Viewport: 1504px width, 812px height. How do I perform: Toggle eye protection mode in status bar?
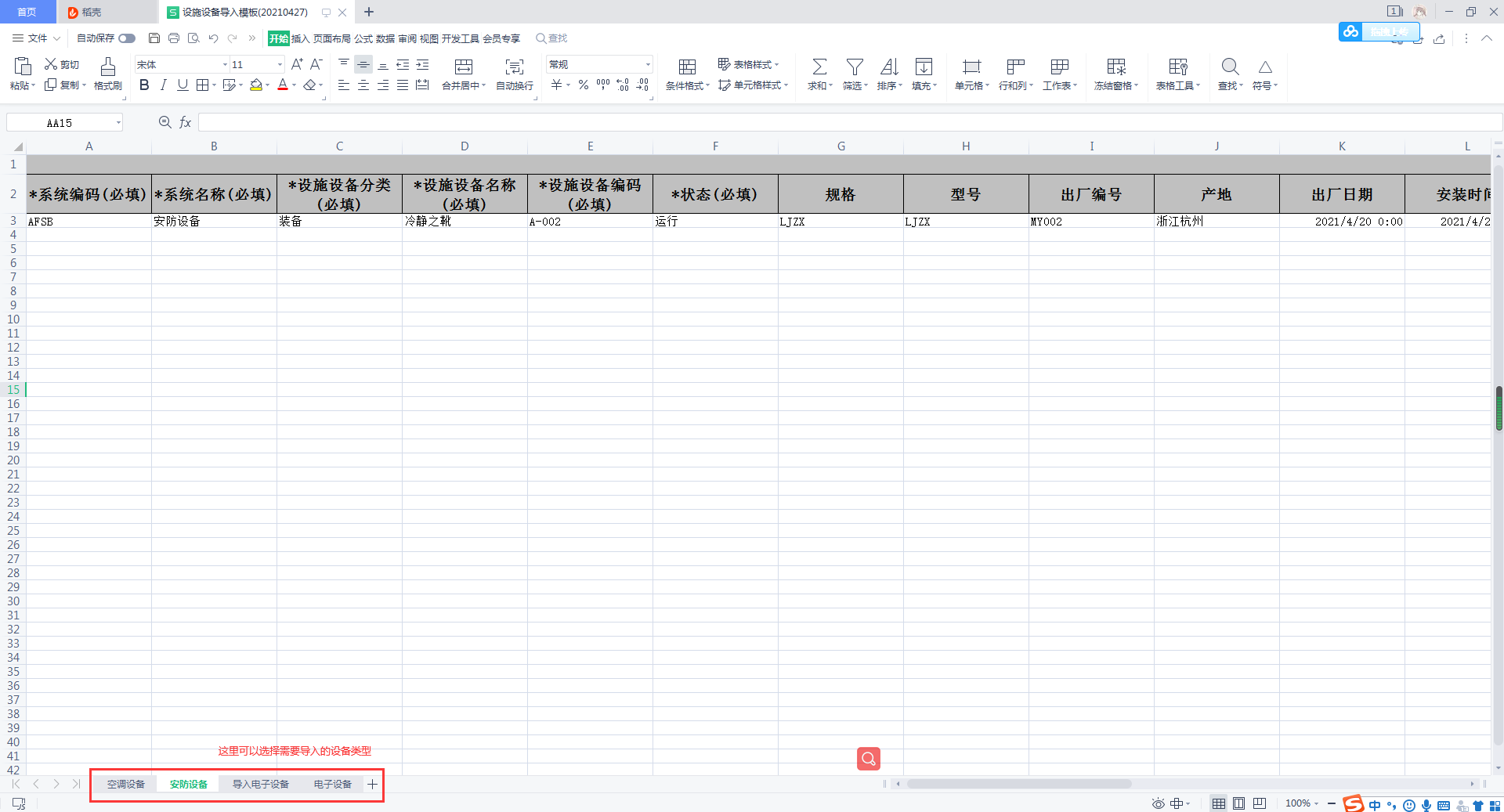pos(1159,803)
